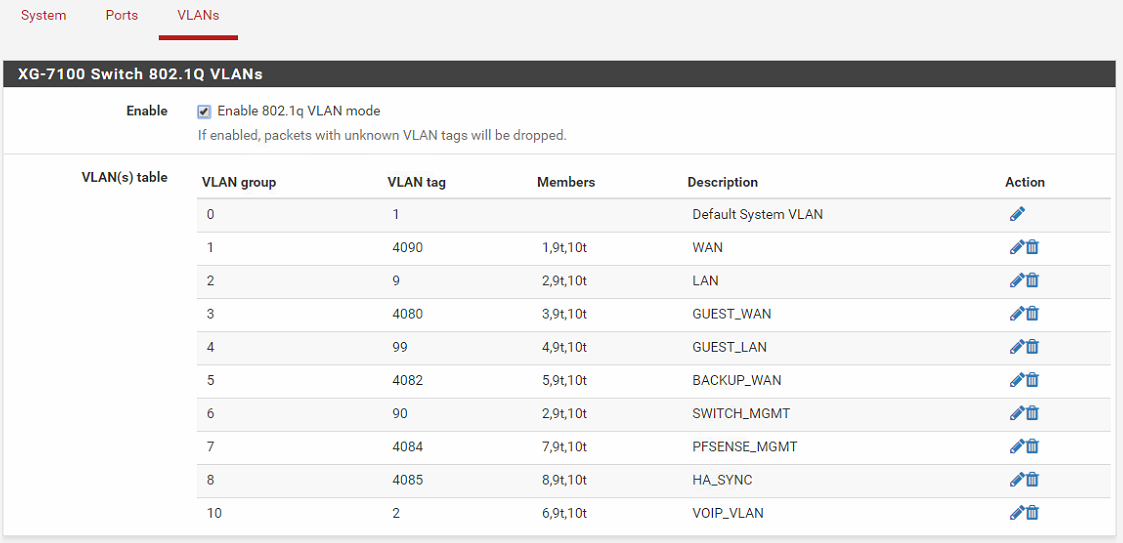Edit the PFSENSE_MGMT VLAN row
This screenshot has height=543, width=1123.
1017,446
